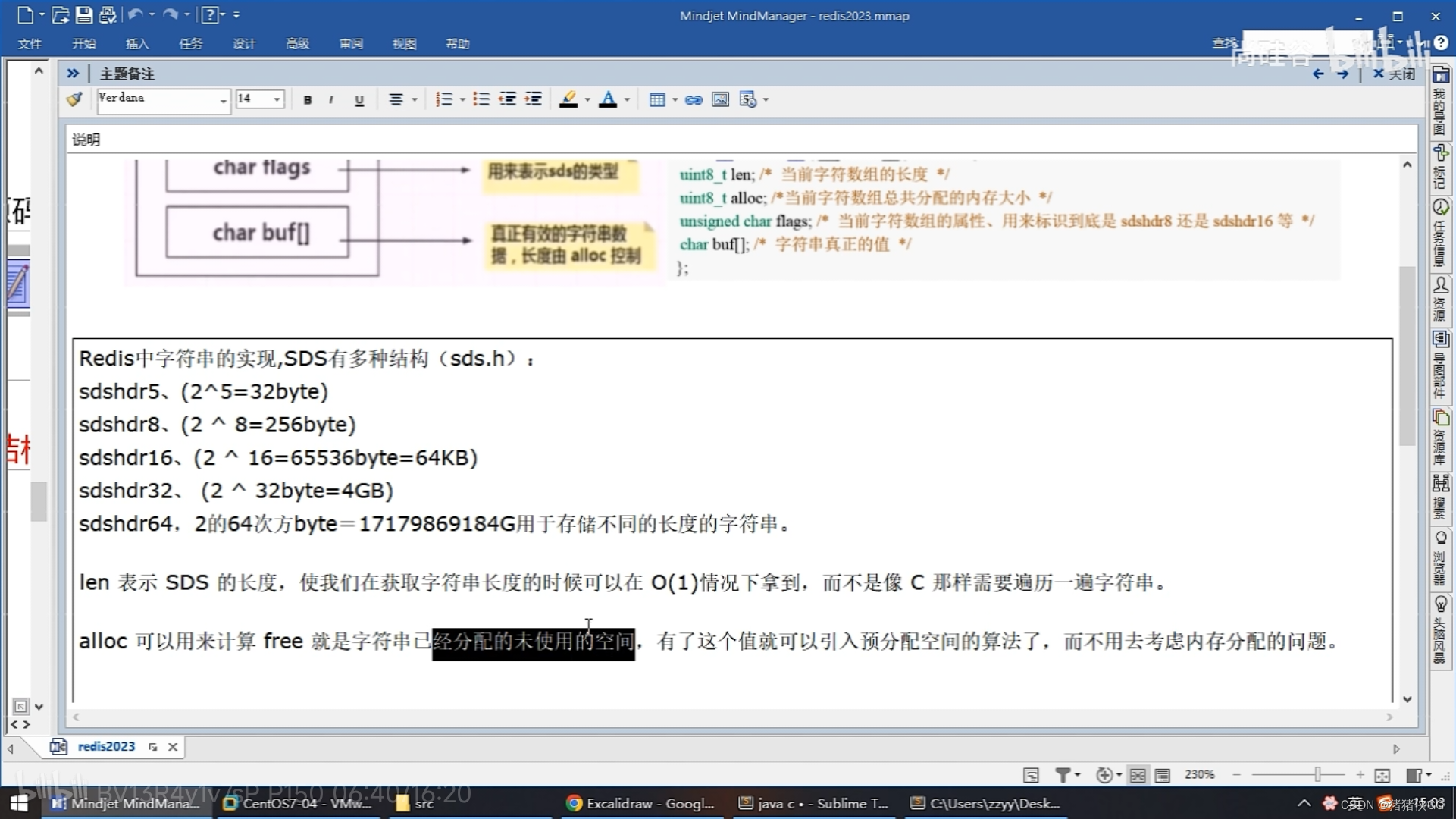Open the Verdana font name dropdown
Viewport: 1456px width, 819px height.
click(223, 100)
